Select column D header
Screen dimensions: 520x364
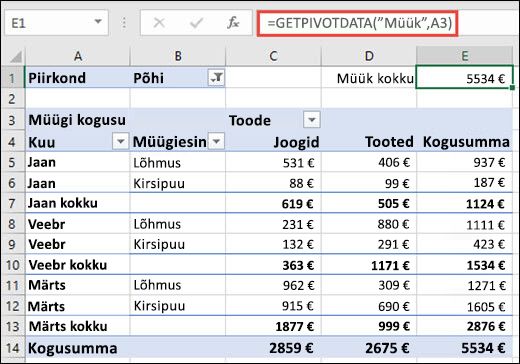[369, 56]
